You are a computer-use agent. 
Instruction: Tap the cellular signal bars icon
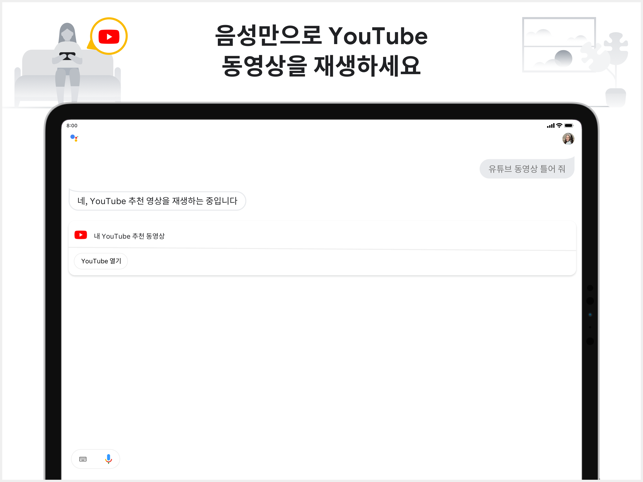(x=551, y=126)
